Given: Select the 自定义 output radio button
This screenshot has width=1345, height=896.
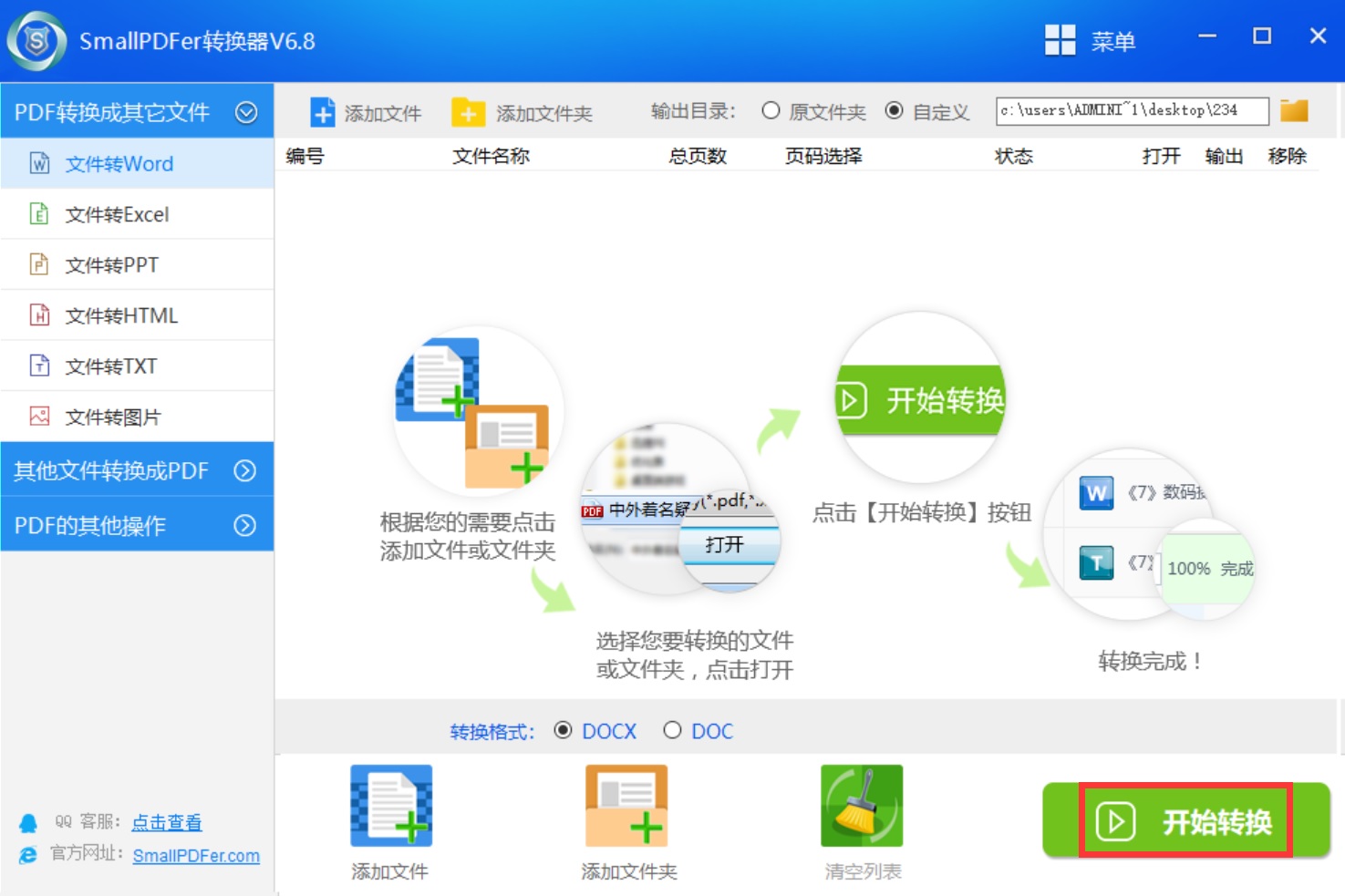Looking at the screenshot, I should click(x=895, y=111).
